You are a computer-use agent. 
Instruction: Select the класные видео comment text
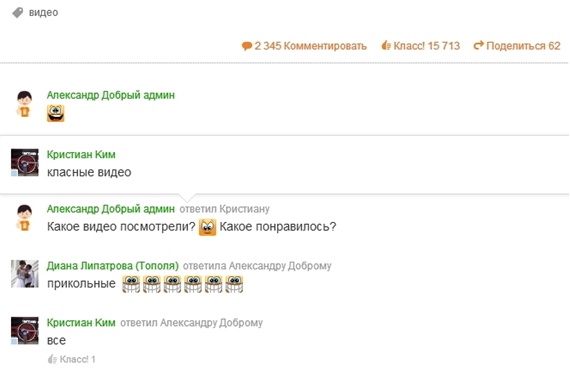89,172
